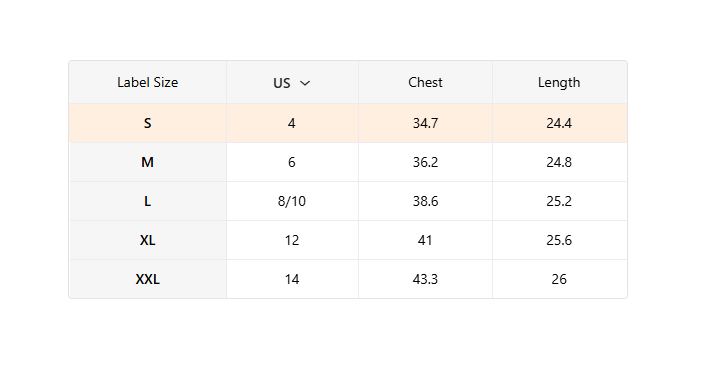Click chest value 36.2

425,162
